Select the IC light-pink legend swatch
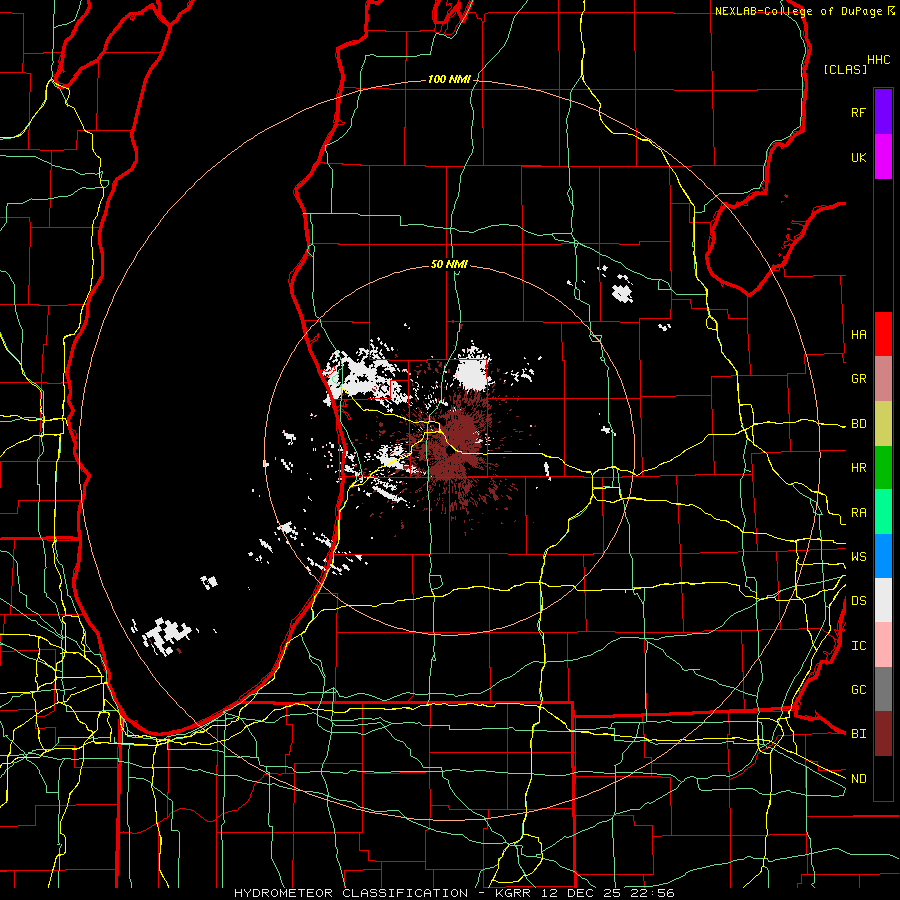This screenshot has height=900, width=900. pyautogui.click(x=883, y=645)
